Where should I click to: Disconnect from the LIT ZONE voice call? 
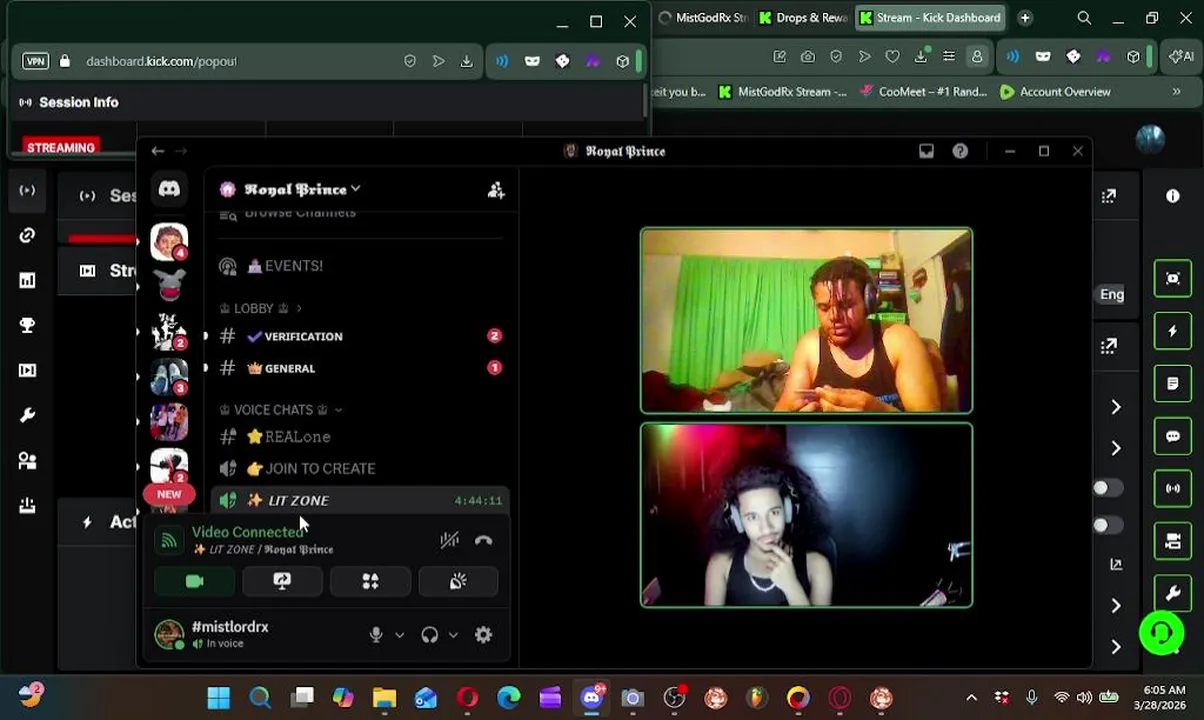click(483, 541)
